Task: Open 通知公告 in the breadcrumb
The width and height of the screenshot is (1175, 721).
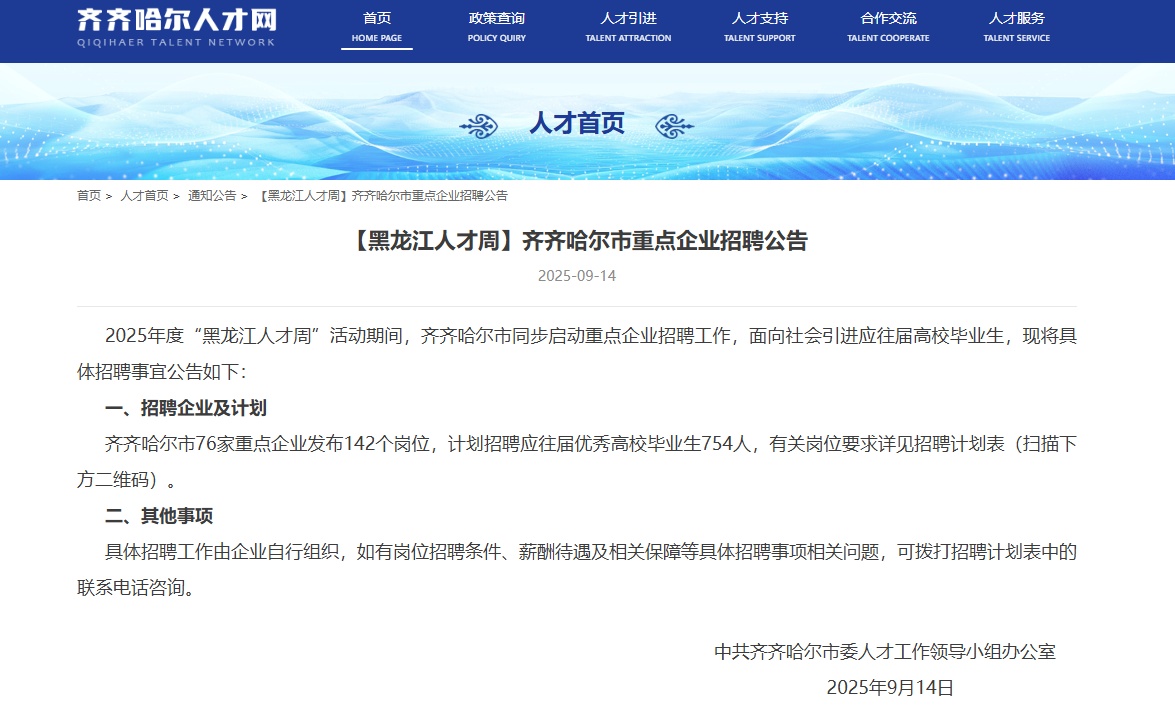Action: pos(212,196)
